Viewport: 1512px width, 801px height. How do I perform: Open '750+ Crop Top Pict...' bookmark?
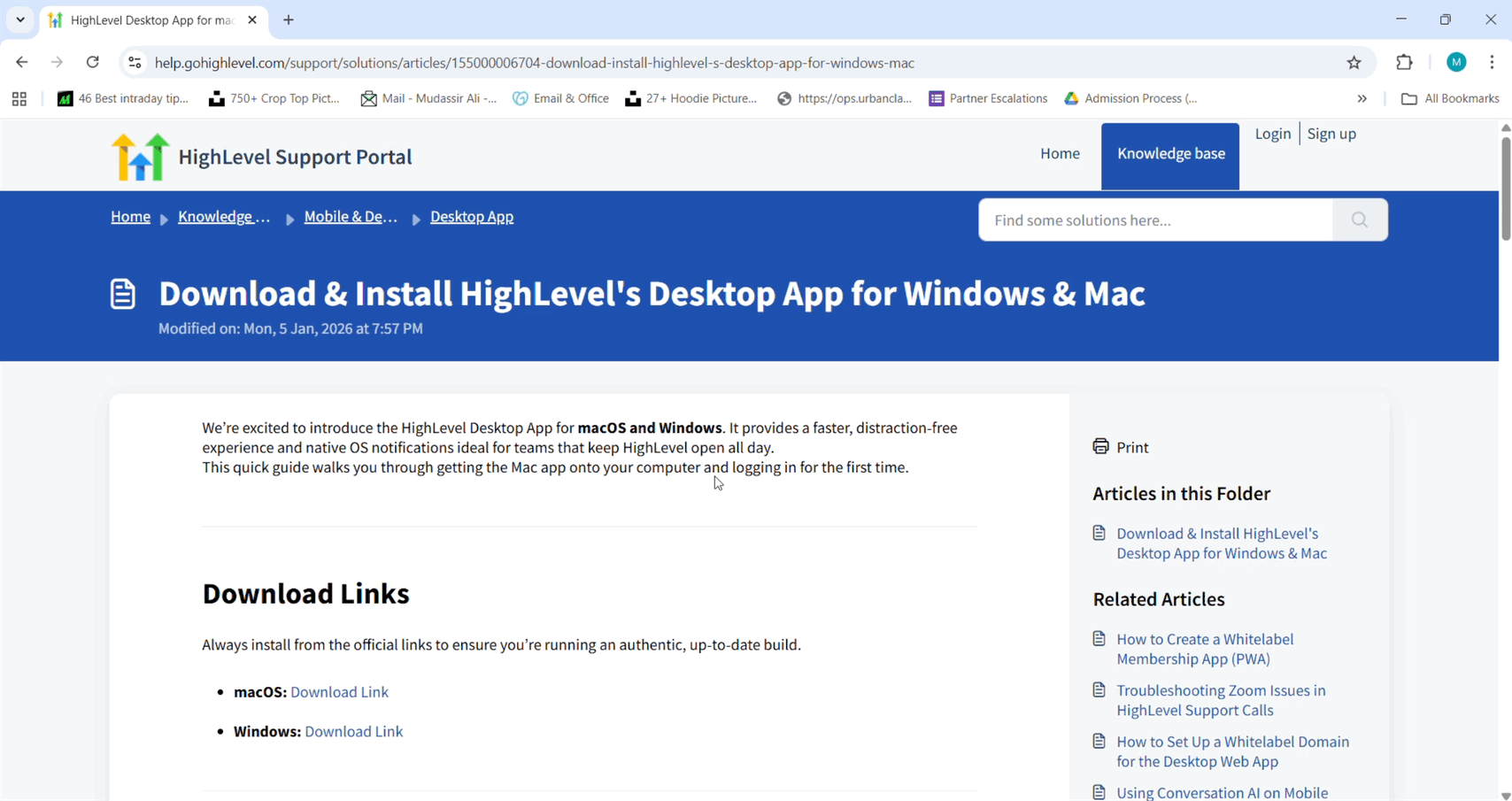pos(274,98)
